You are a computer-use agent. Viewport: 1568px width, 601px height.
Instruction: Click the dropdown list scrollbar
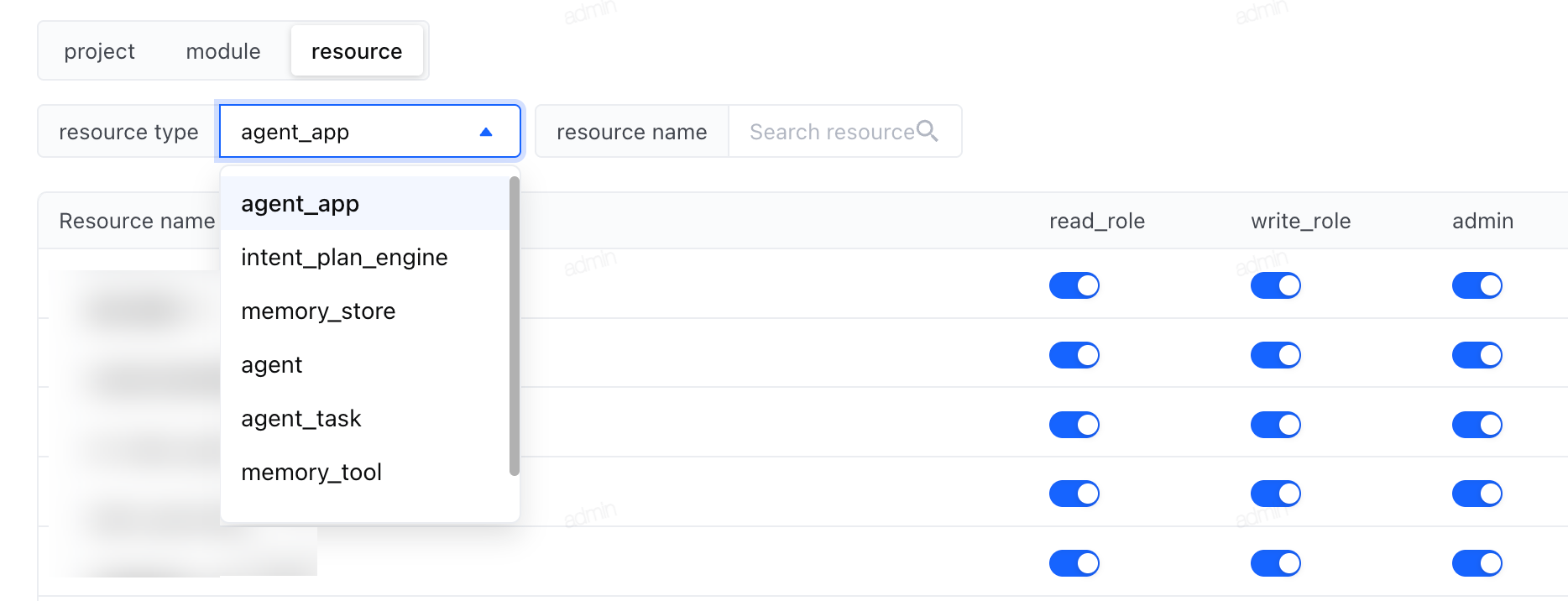click(515, 326)
